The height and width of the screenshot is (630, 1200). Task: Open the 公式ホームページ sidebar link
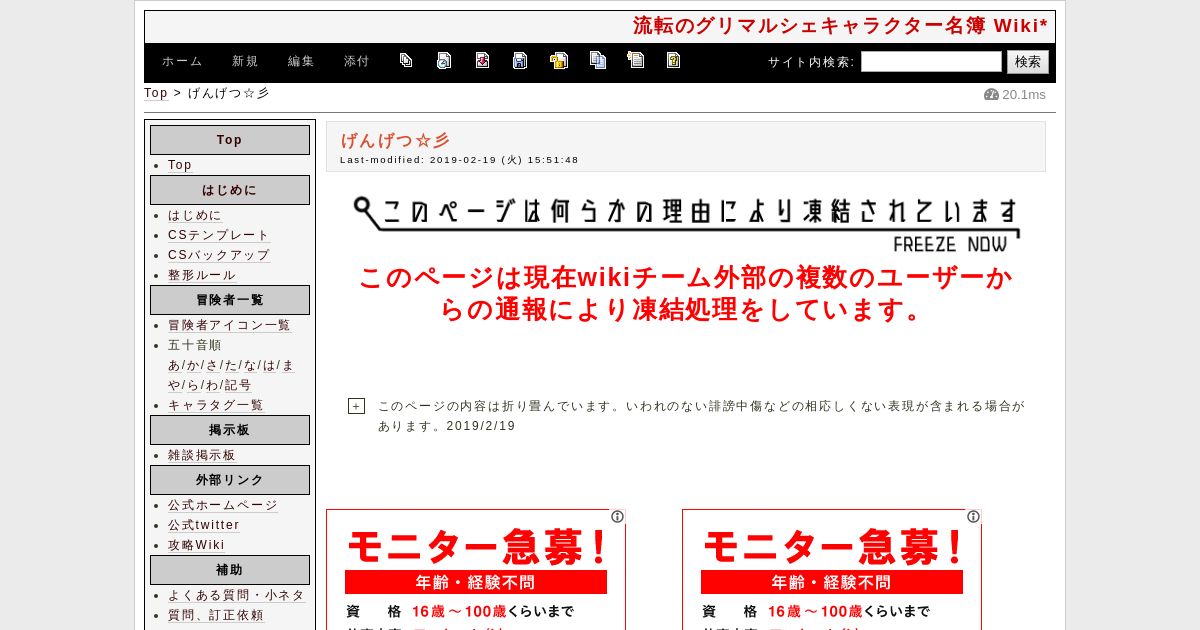[223, 505]
